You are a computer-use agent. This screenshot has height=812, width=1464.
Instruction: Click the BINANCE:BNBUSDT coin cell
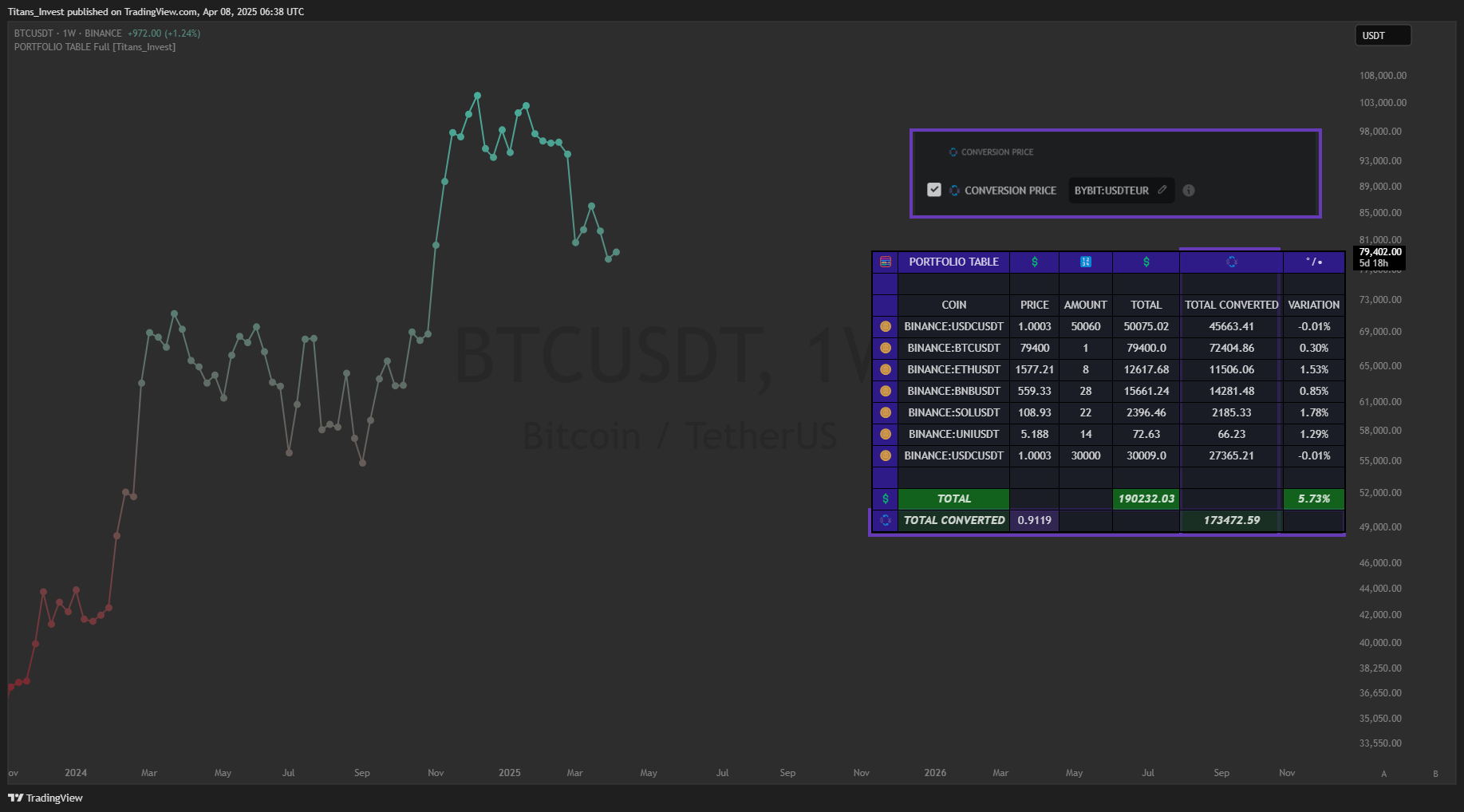point(953,391)
